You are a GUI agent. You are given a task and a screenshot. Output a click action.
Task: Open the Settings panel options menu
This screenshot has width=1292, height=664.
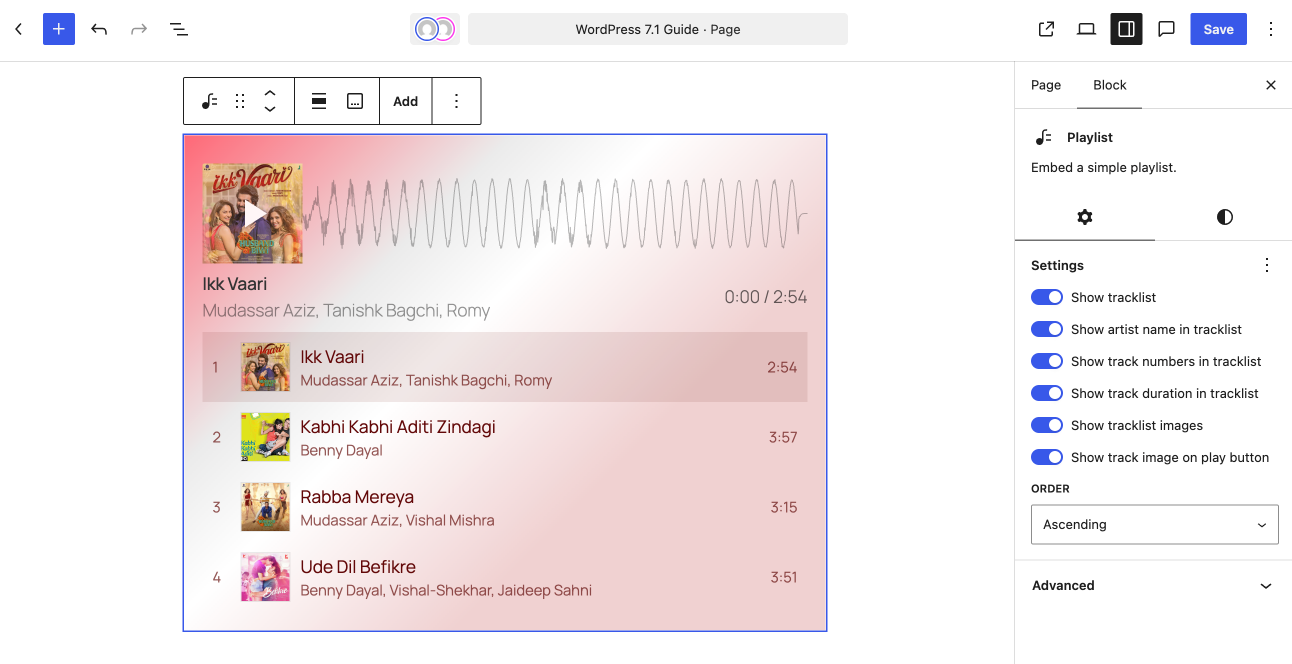pos(1267,265)
